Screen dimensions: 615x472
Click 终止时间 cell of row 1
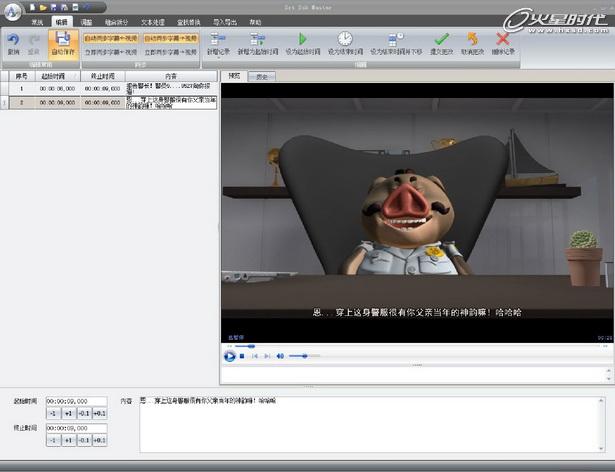(x=102, y=89)
